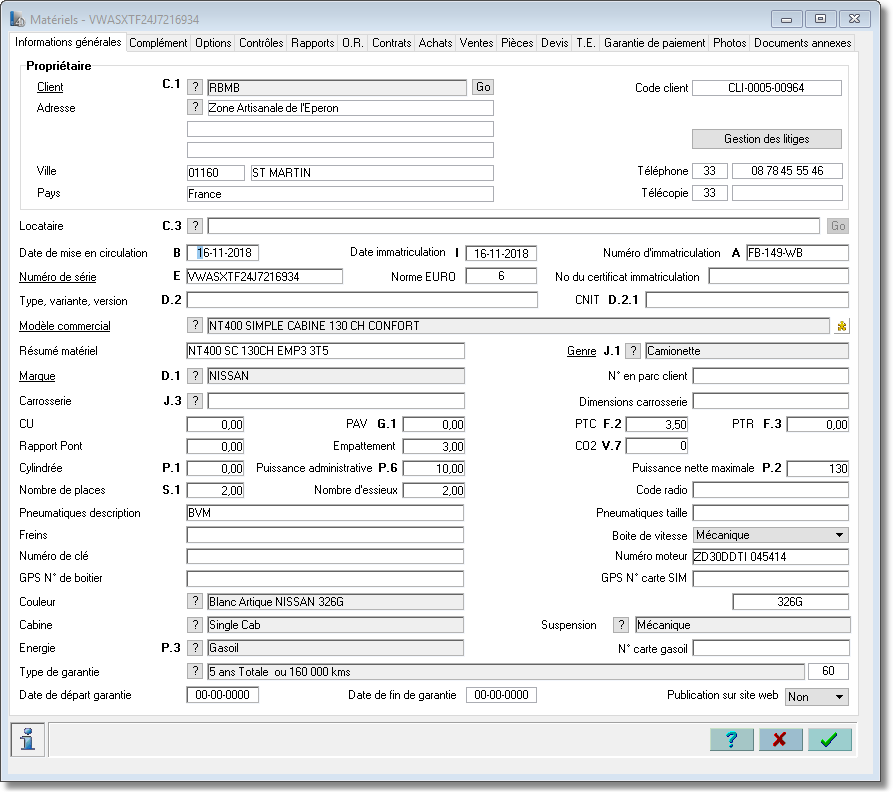
Task: Click the Marque link label
Action: coord(37,376)
